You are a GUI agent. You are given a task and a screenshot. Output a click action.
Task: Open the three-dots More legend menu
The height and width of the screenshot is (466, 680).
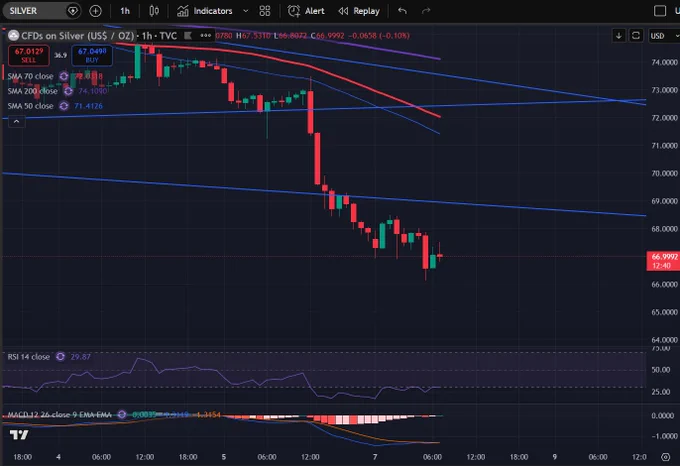click(206, 36)
